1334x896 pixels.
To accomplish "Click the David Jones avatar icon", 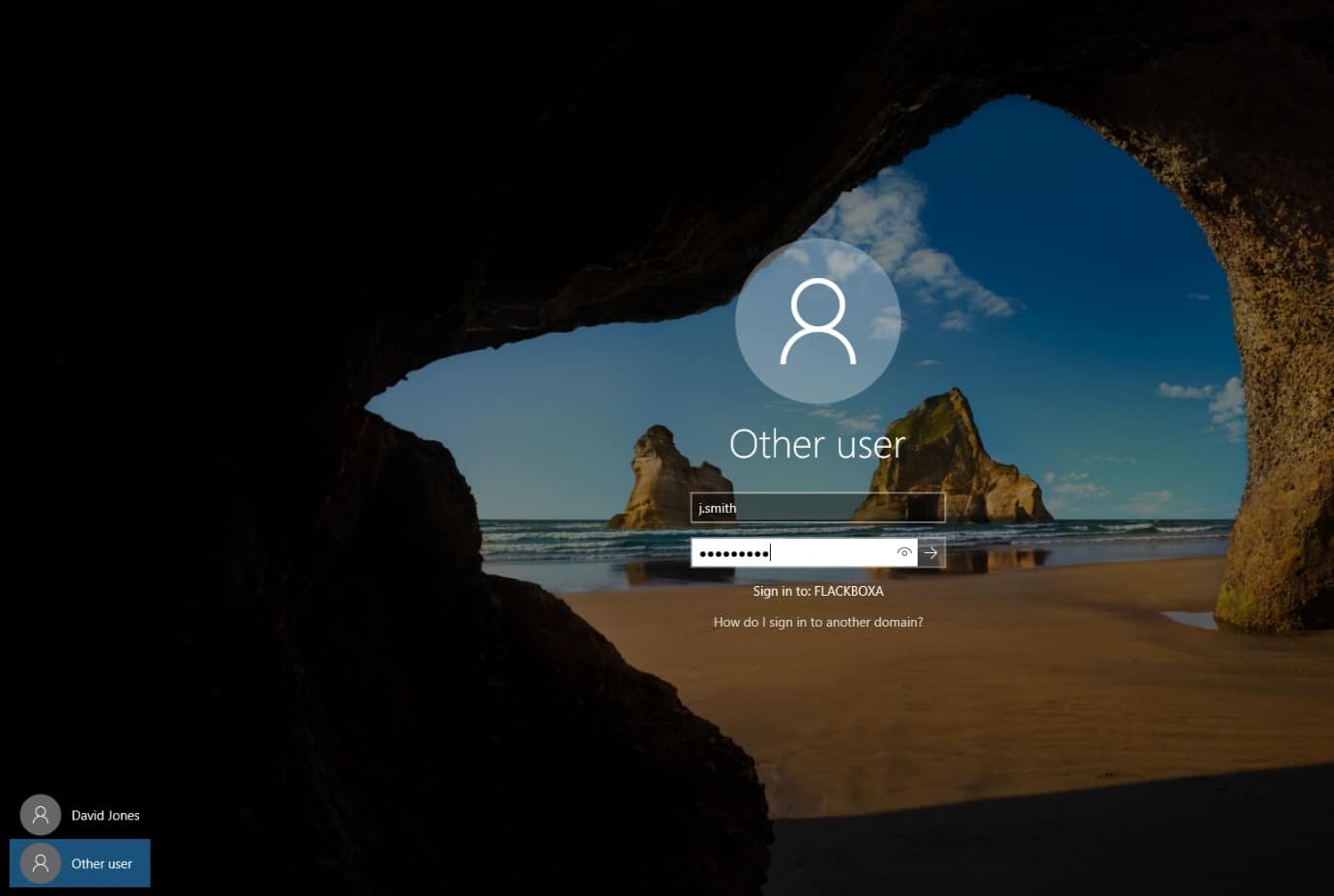I will (x=41, y=816).
